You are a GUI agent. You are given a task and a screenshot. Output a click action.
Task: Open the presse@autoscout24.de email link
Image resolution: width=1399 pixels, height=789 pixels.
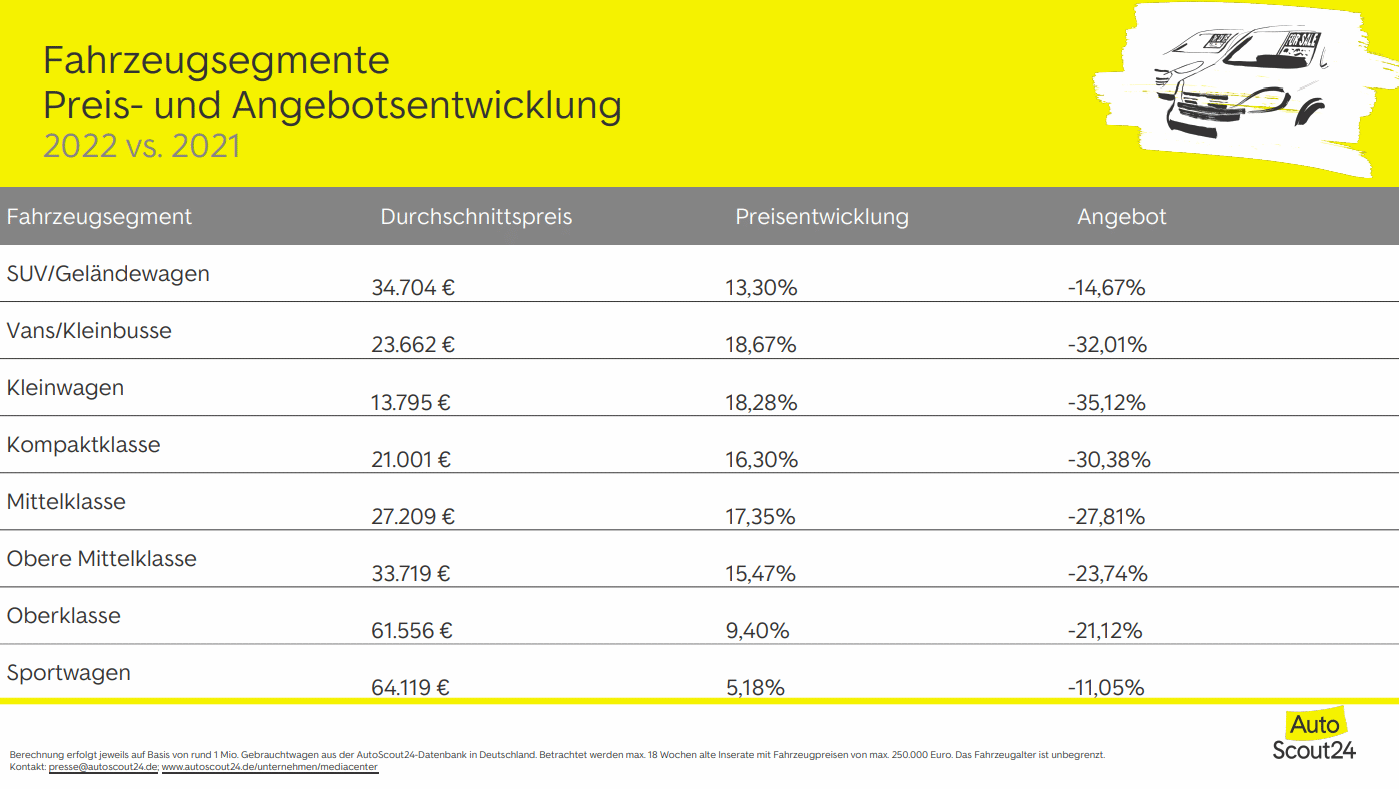103,767
